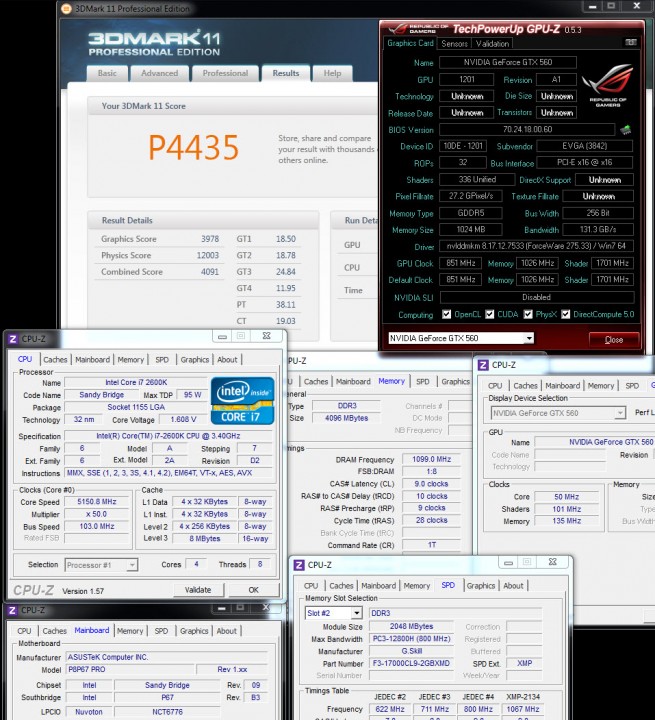655x720 pixels.
Task: Select SPD tab in the CPU-Z SPD window
Action: pos(448,585)
